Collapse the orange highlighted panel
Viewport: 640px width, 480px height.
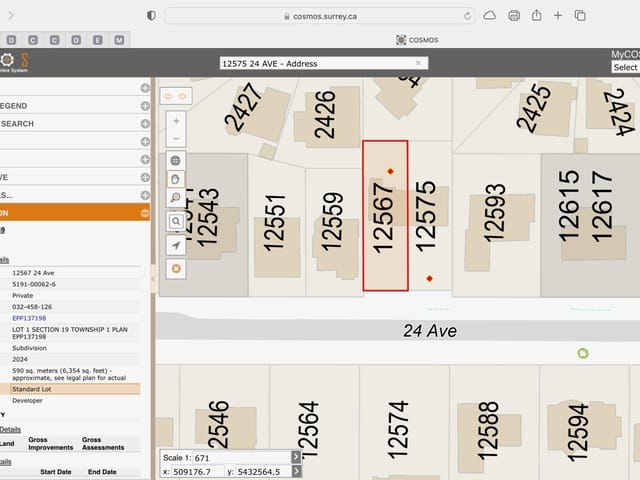point(145,213)
